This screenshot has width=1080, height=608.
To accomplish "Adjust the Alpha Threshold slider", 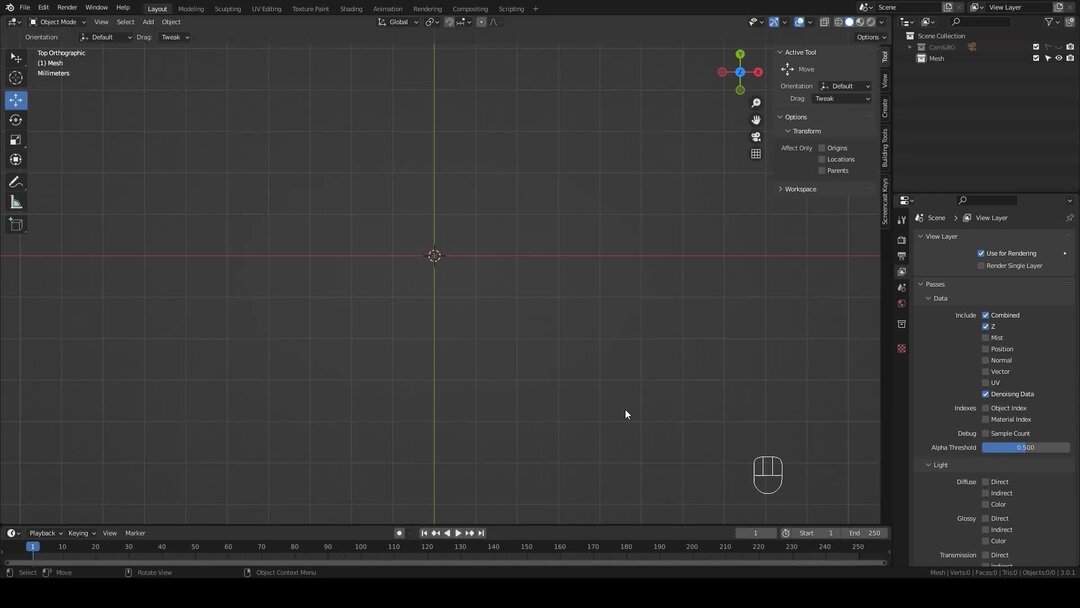I will point(1025,447).
